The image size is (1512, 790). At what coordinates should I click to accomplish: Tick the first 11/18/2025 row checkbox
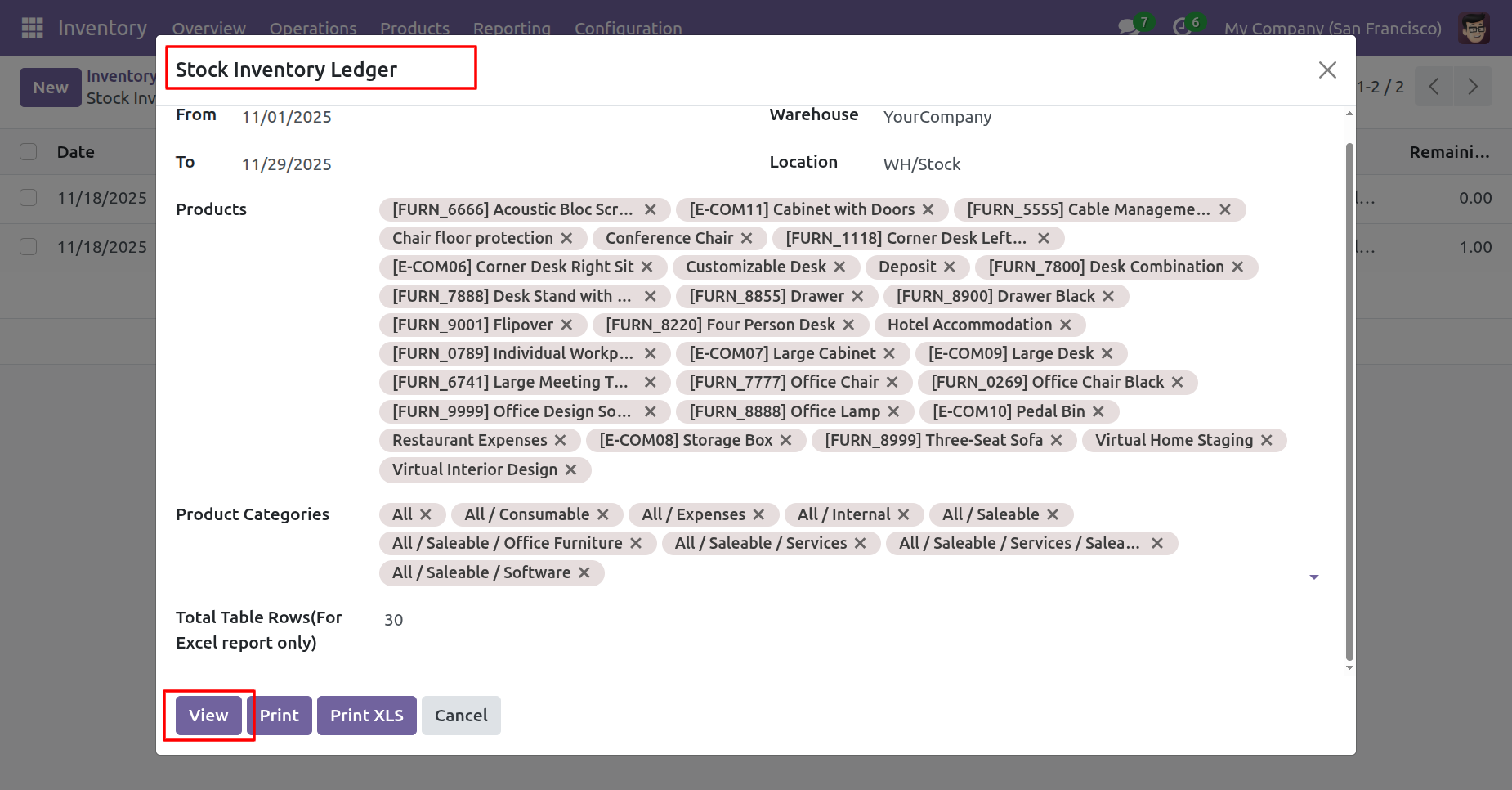[x=29, y=198]
